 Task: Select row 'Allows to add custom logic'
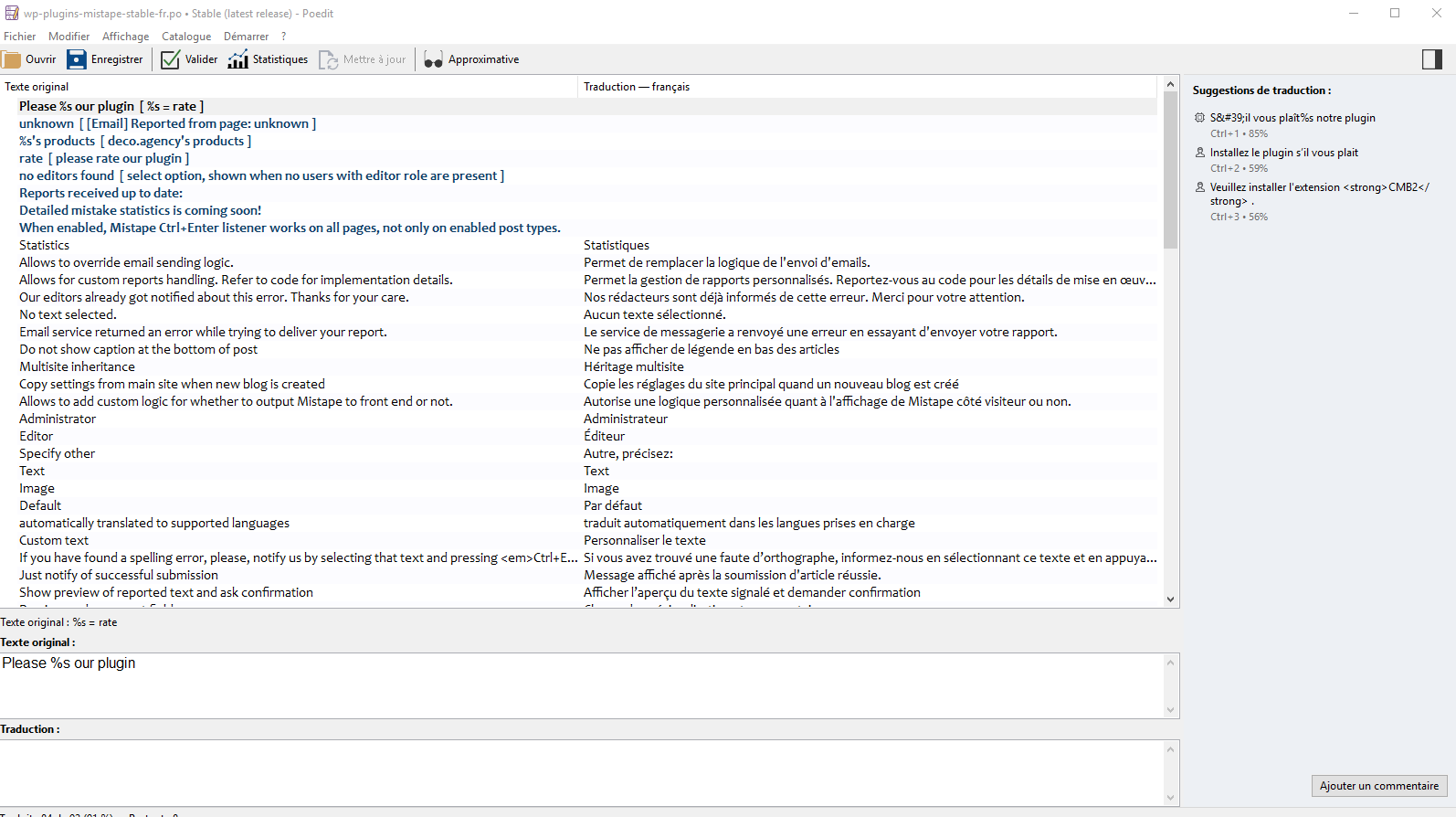pyautogui.click(x=580, y=401)
